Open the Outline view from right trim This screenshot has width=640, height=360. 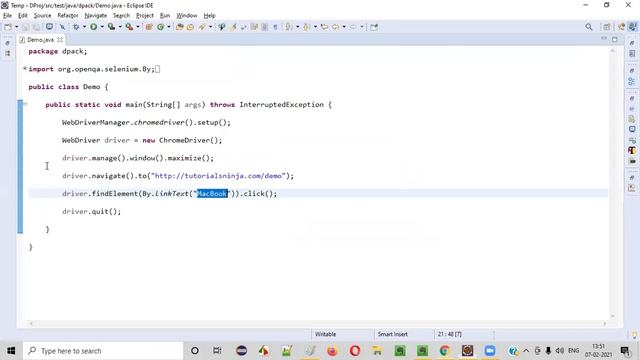tap(632, 81)
